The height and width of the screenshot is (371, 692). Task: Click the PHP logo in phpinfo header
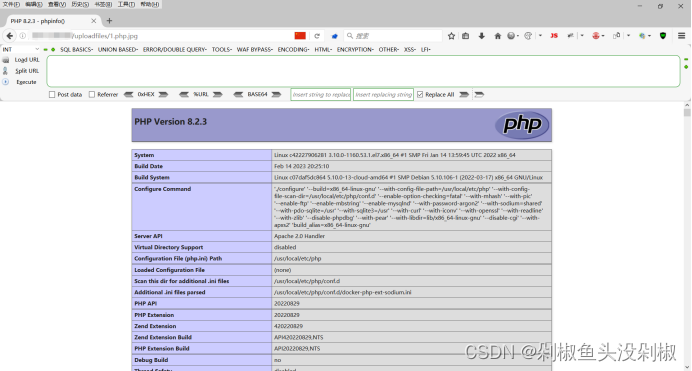(x=522, y=125)
